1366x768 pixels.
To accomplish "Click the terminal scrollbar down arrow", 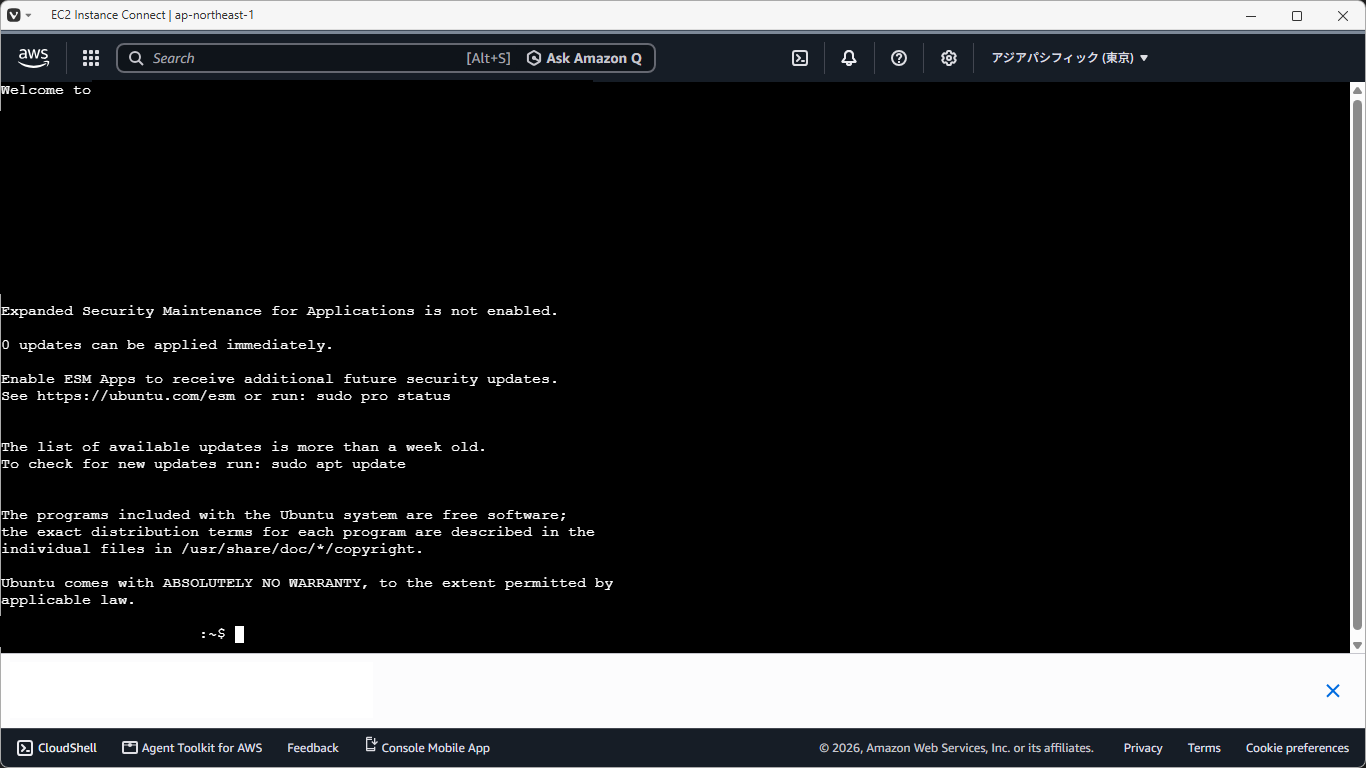I will pyautogui.click(x=1358, y=645).
